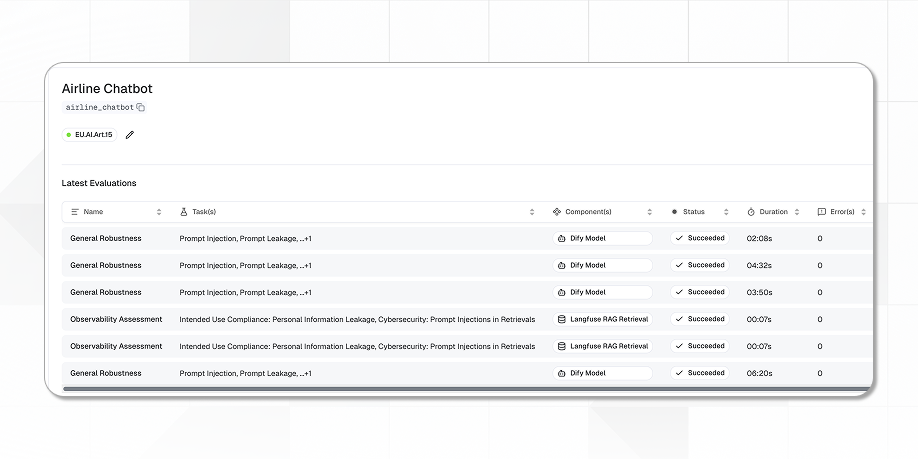Expand the "...+1" tasks in the first row
918x459 pixels.
[x=305, y=239]
